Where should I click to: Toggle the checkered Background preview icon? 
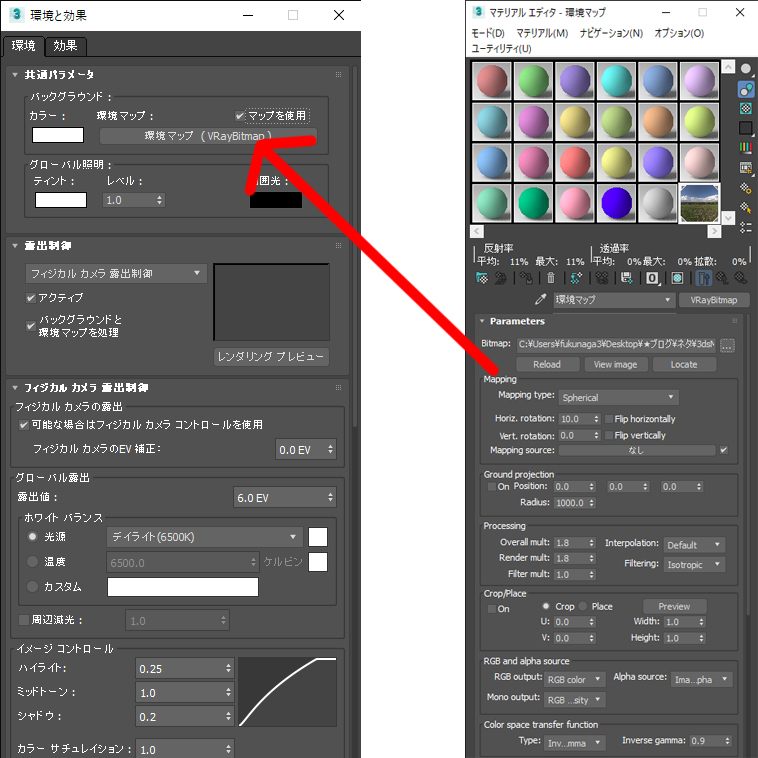pos(746,108)
